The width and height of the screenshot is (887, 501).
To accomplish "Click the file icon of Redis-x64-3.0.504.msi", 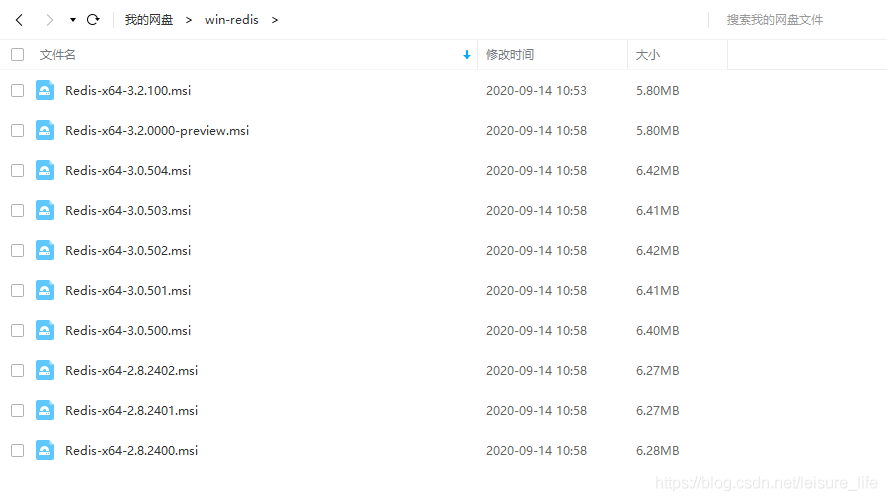I will [45, 171].
